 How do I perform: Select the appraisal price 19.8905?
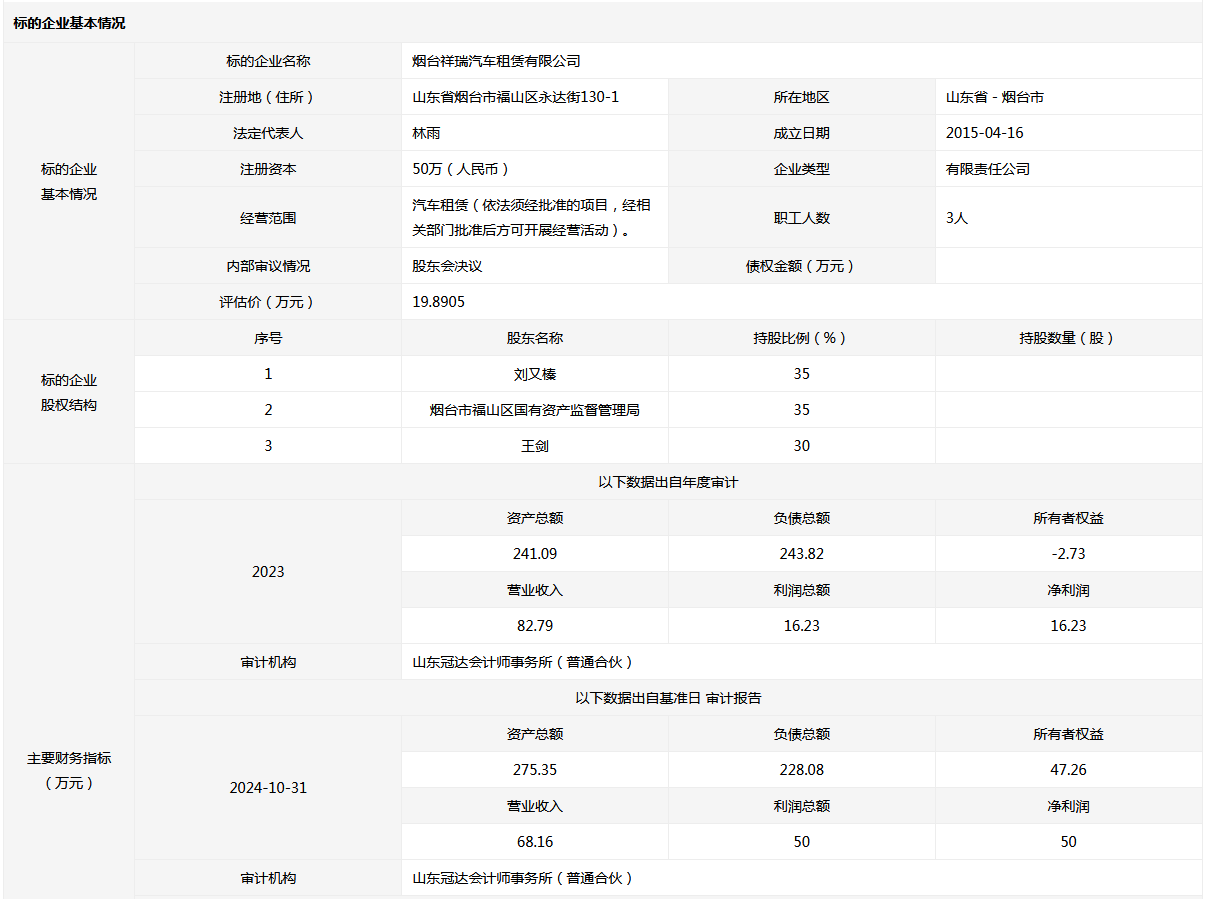point(438,302)
